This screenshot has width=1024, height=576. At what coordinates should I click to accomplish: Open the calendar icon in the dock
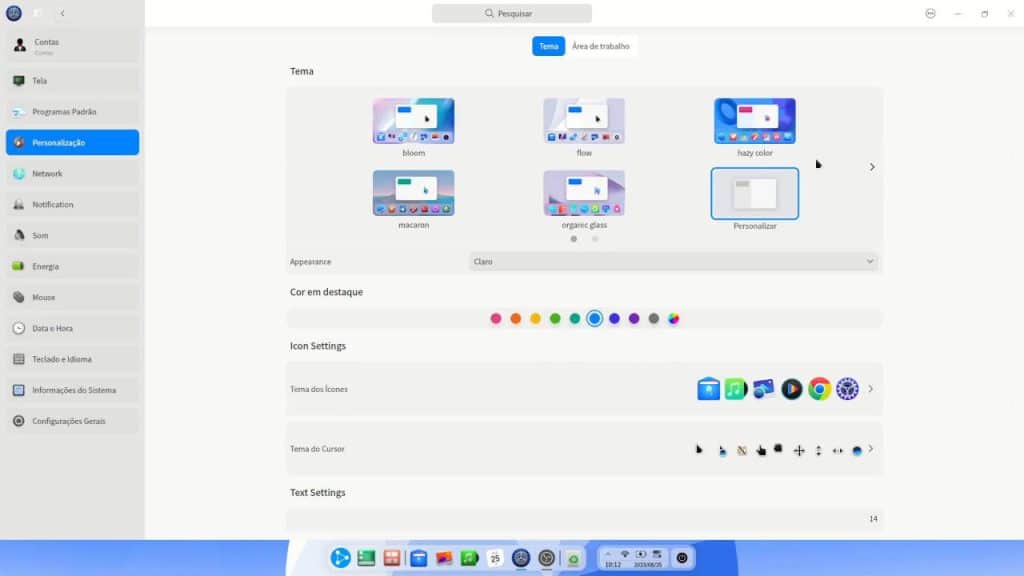pyautogui.click(x=495, y=558)
